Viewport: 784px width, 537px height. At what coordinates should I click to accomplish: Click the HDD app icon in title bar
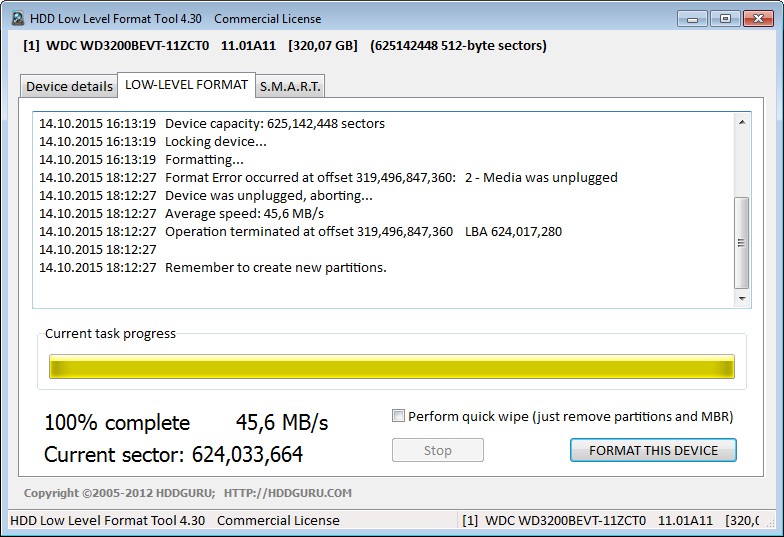click(x=18, y=19)
